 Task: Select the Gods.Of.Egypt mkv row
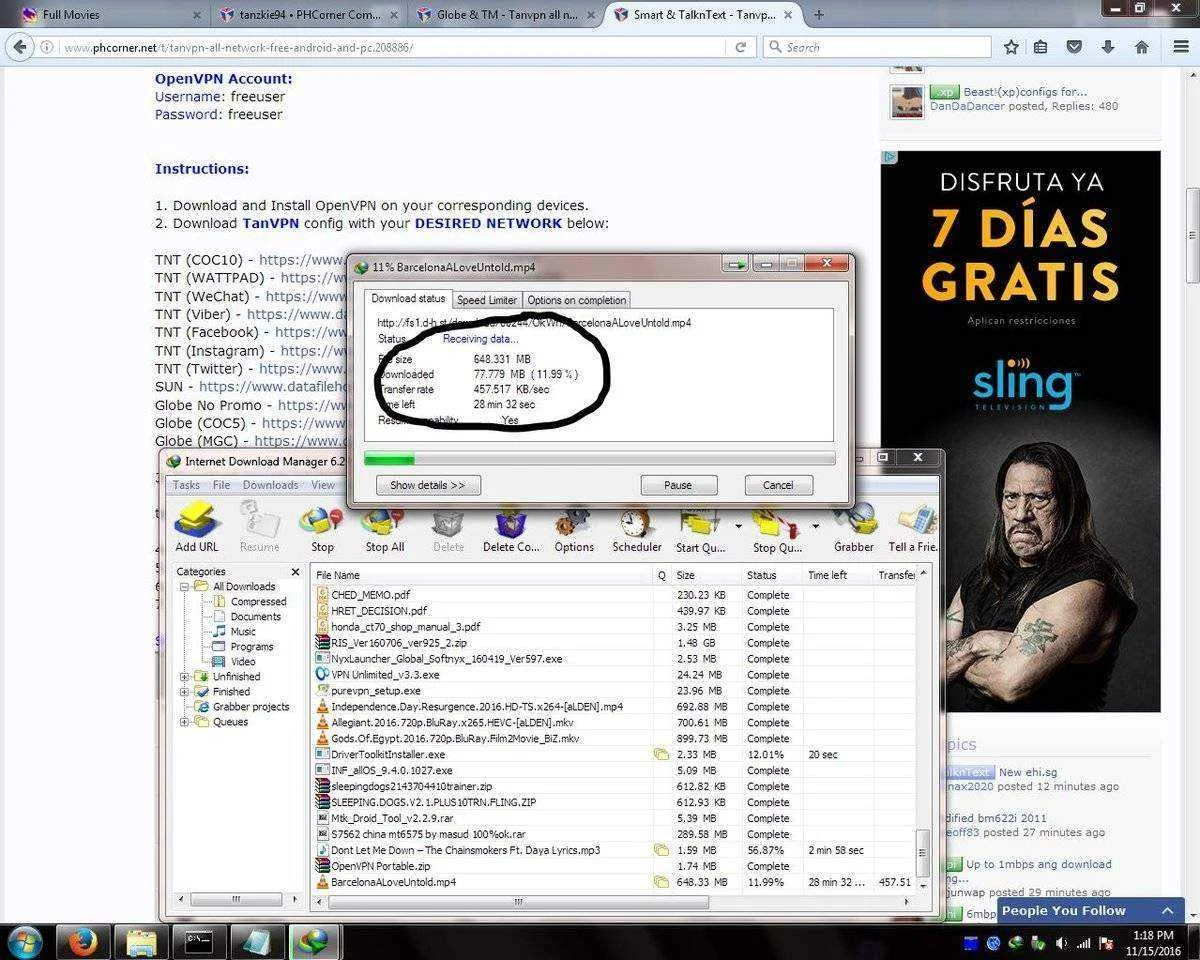[613, 738]
